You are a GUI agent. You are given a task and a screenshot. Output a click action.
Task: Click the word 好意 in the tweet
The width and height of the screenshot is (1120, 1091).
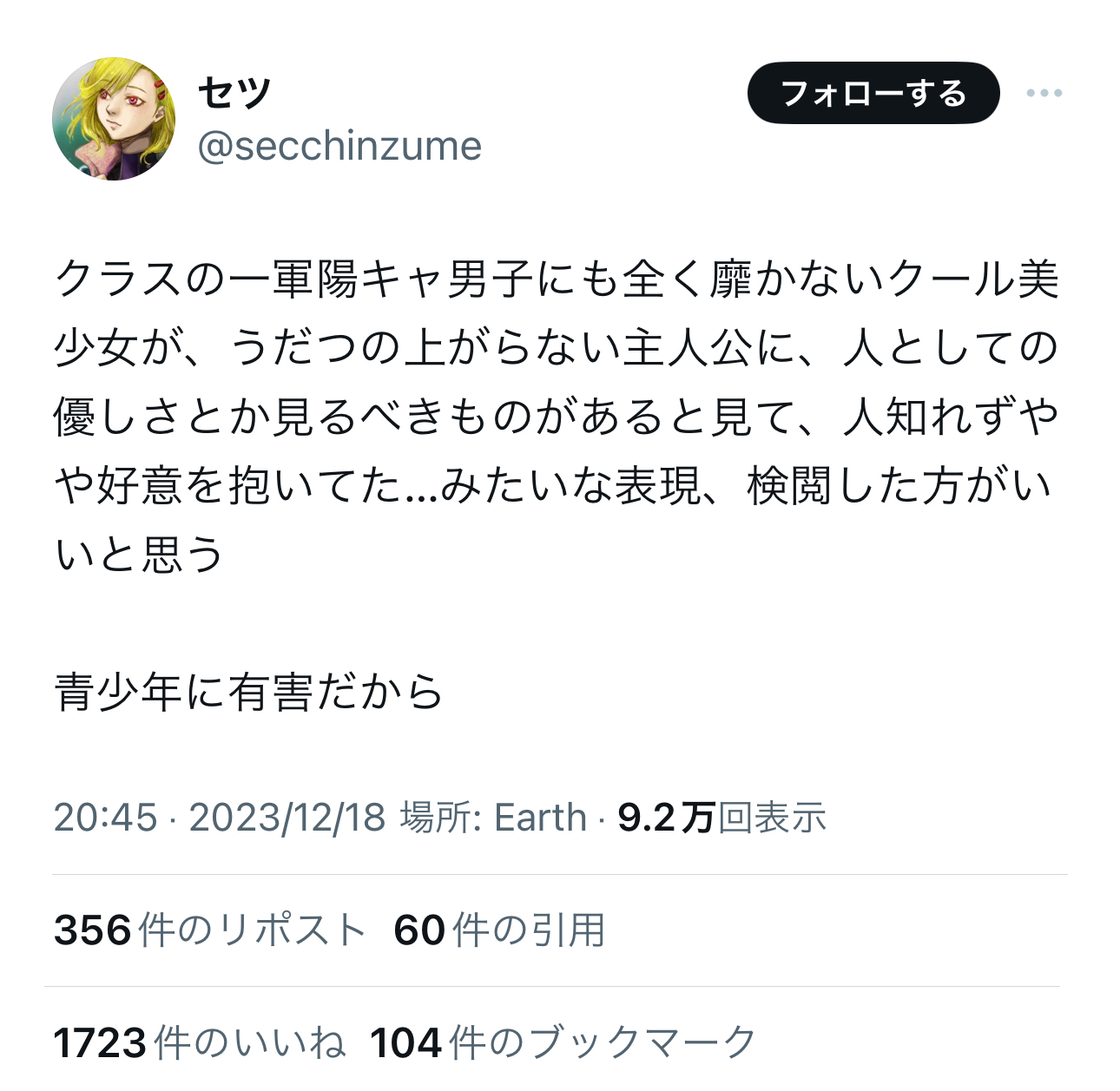tap(139, 486)
